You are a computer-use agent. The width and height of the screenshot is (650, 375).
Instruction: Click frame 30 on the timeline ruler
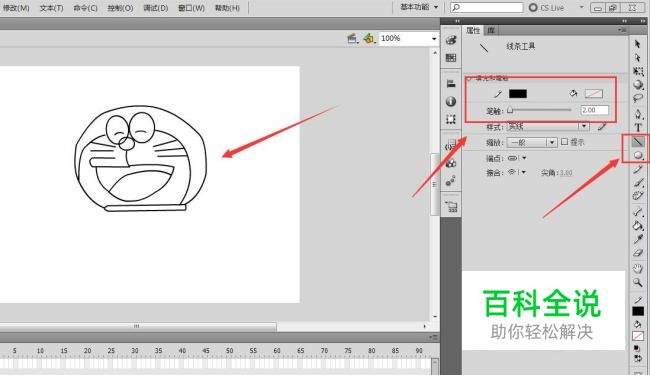135,351
